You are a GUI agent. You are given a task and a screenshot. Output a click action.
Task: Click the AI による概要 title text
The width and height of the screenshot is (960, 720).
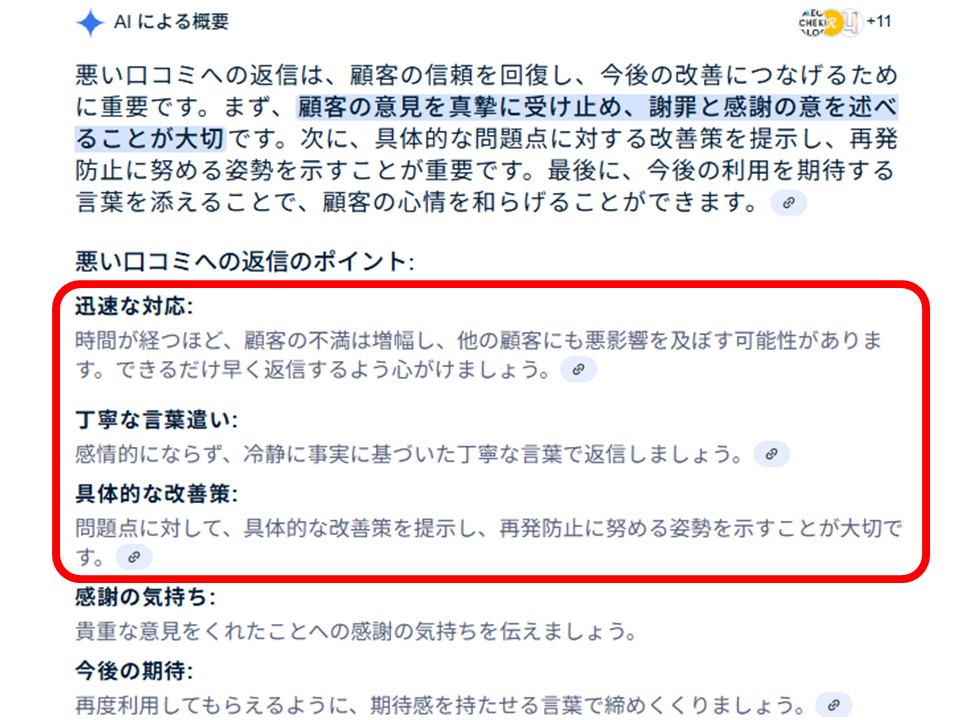171,22
